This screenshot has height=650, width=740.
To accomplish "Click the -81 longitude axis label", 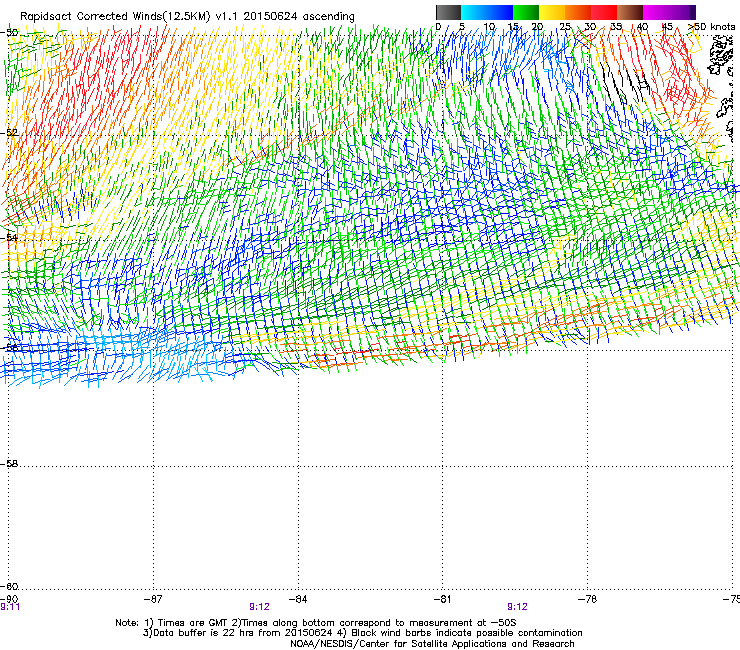I will pyautogui.click(x=442, y=599).
